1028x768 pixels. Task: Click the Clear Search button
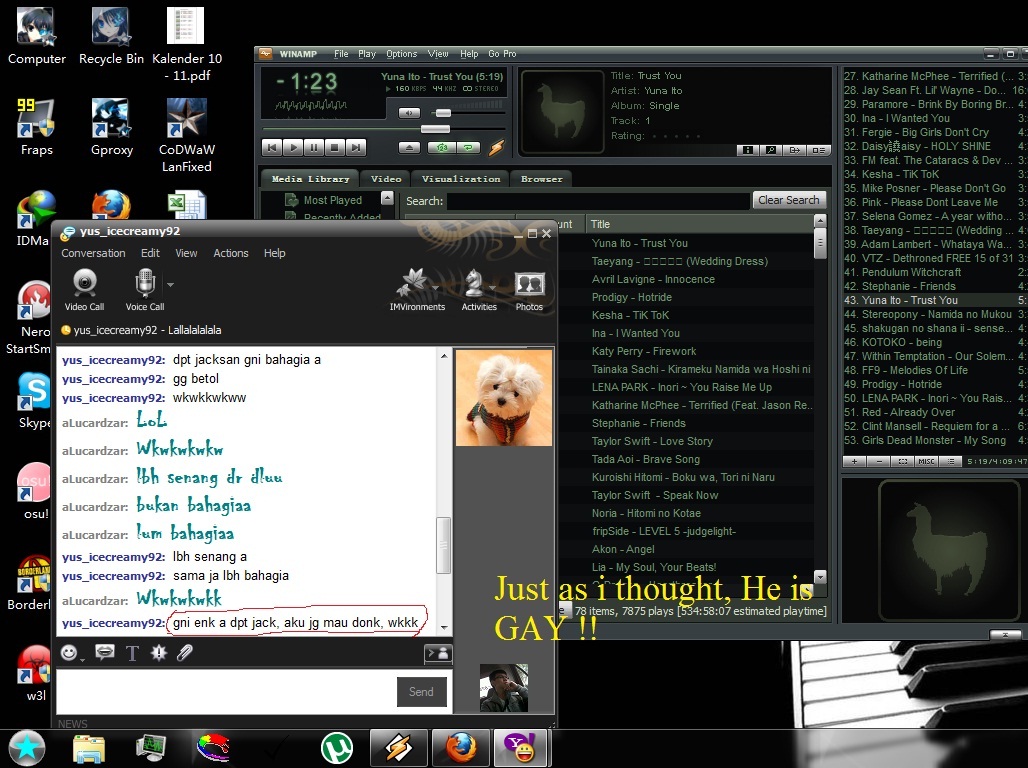(788, 200)
